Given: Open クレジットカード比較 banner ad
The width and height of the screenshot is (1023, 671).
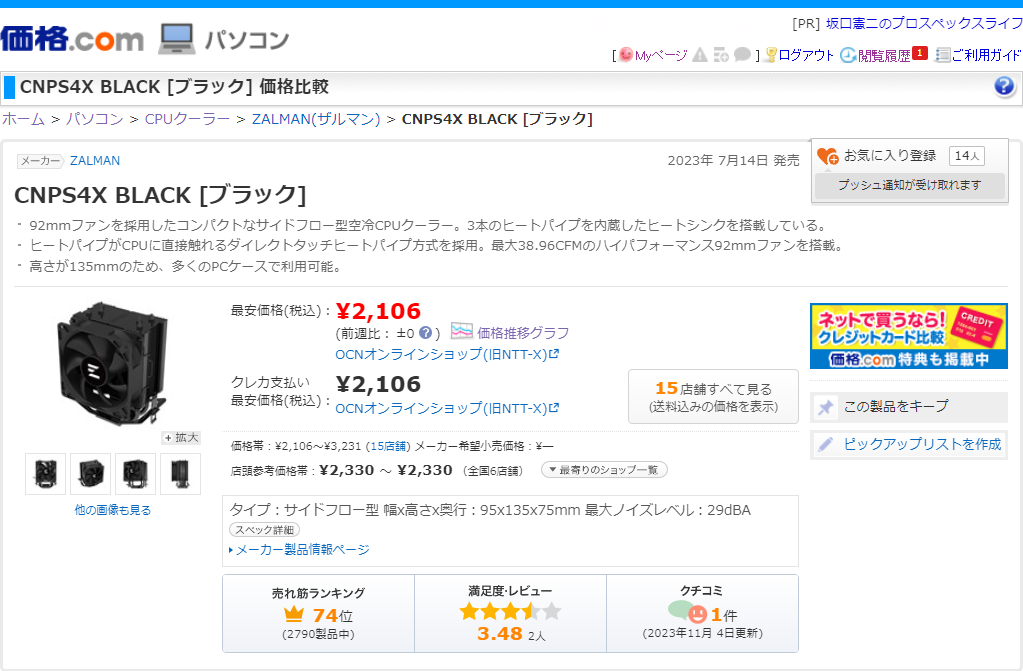Looking at the screenshot, I should pyautogui.click(x=909, y=336).
